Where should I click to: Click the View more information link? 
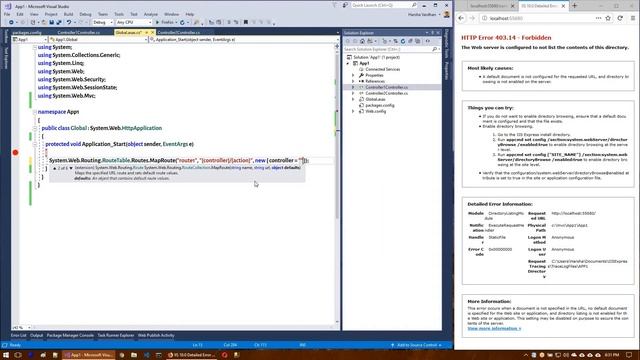point(494,328)
